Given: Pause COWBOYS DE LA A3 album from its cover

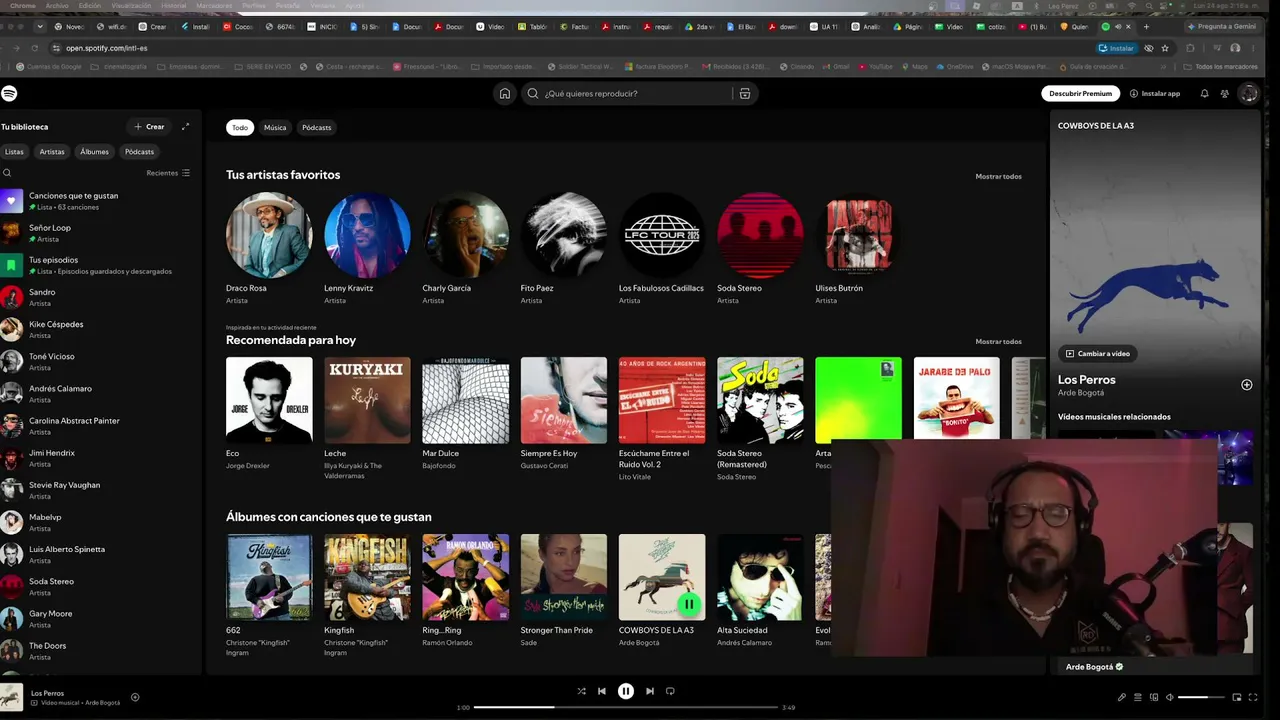Looking at the screenshot, I should point(688,604).
